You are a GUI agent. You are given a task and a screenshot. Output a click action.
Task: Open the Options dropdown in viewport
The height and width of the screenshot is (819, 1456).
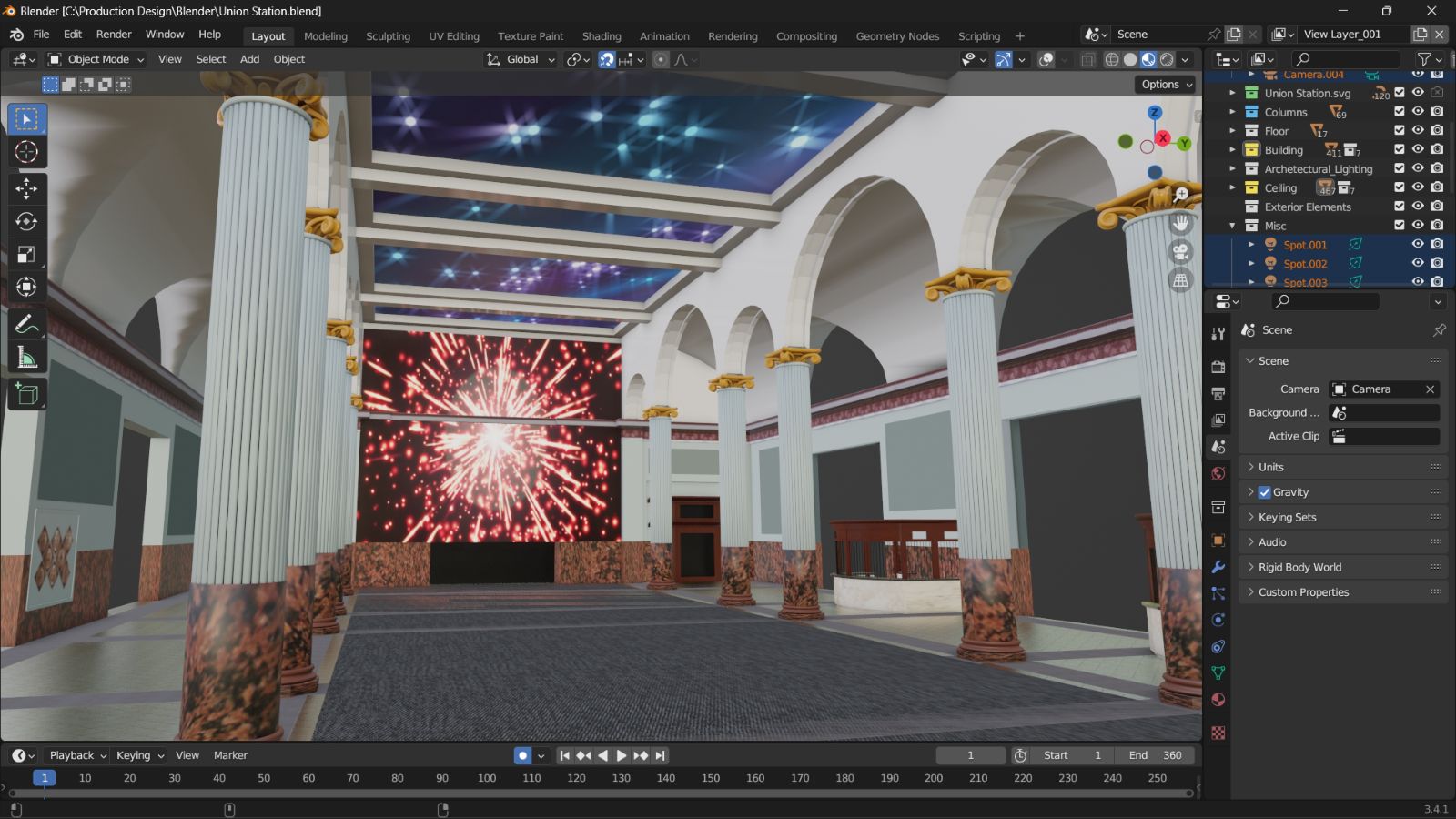point(1167,85)
